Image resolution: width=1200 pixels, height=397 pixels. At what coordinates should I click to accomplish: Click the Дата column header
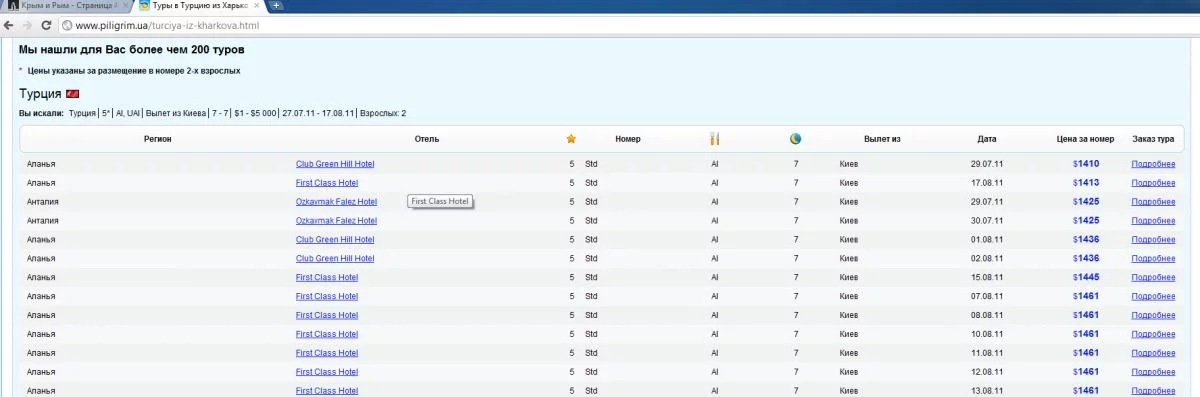[x=987, y=139]
